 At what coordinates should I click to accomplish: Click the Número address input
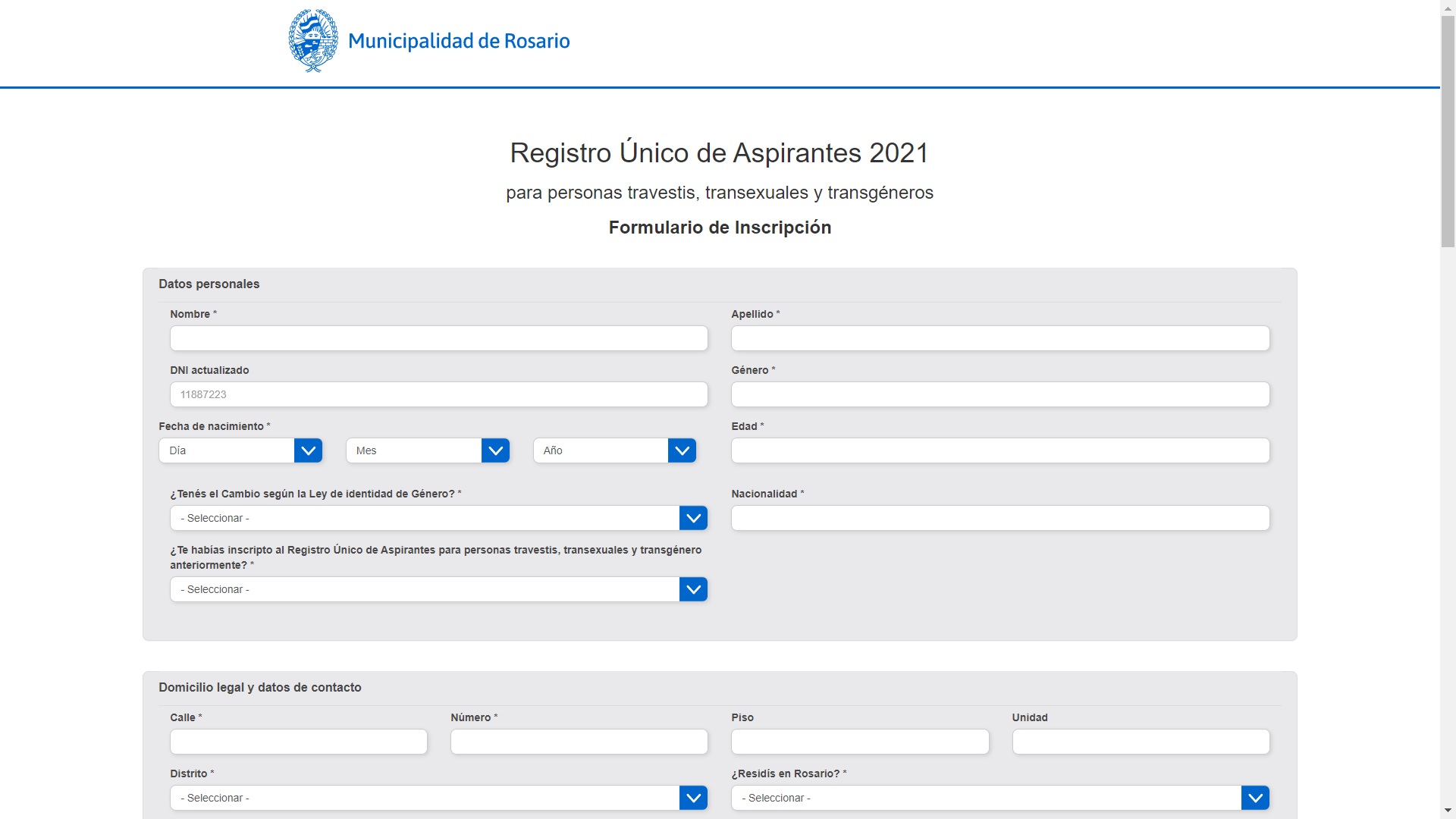pos(579,742)
